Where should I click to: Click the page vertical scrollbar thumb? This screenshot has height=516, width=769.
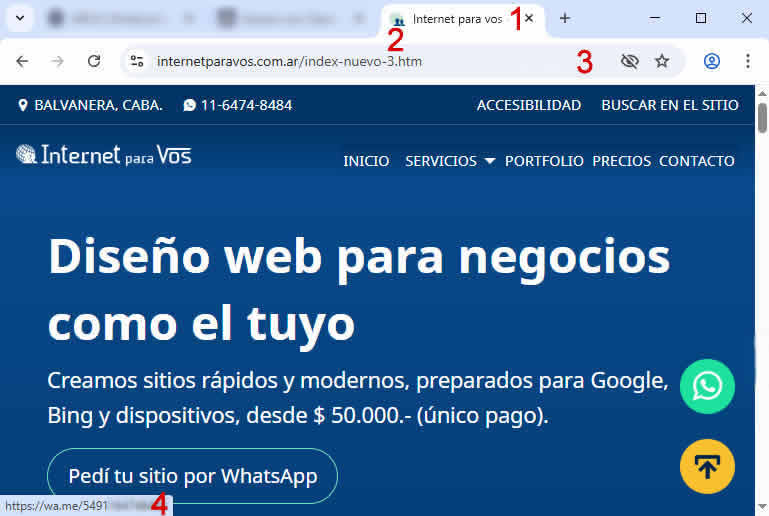tap(762, 118)
